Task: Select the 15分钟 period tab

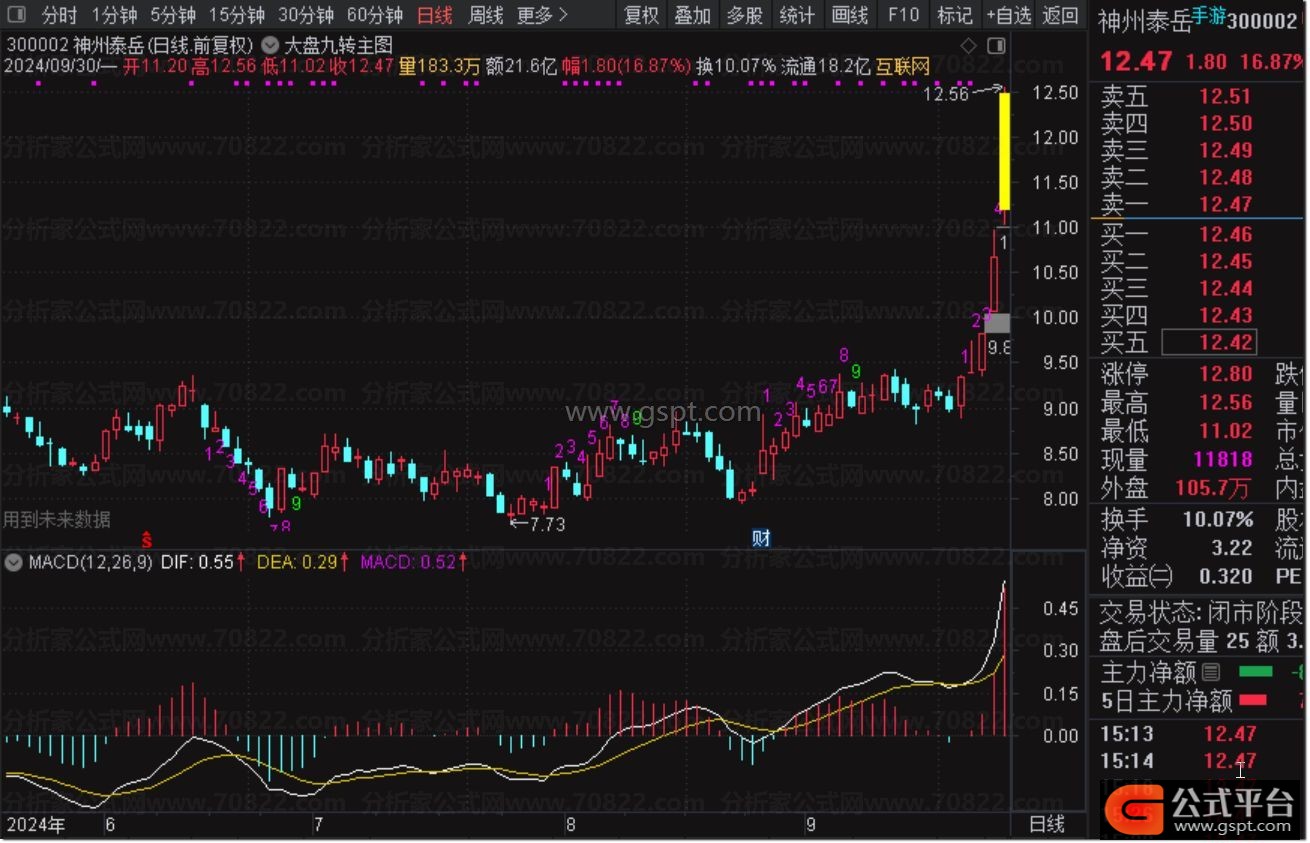Action: point(237,15)
